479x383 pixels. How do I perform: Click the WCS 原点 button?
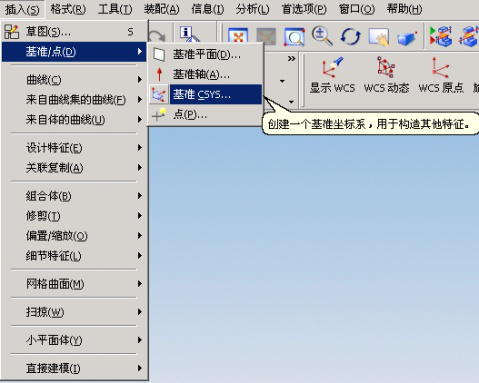pyautogui.click(x=441, y=75)
